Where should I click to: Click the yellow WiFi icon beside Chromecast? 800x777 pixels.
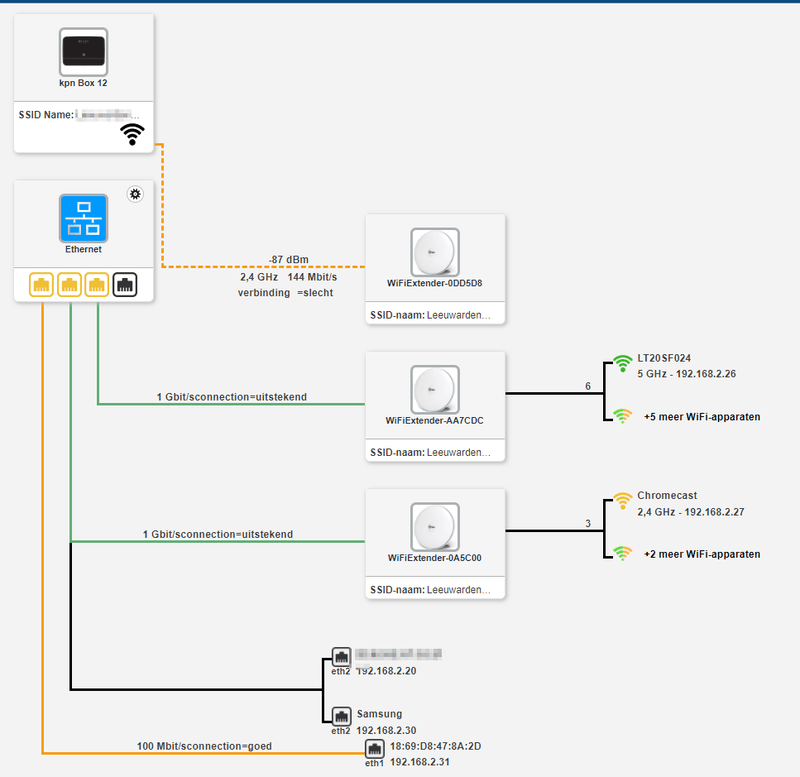point(622,500)
